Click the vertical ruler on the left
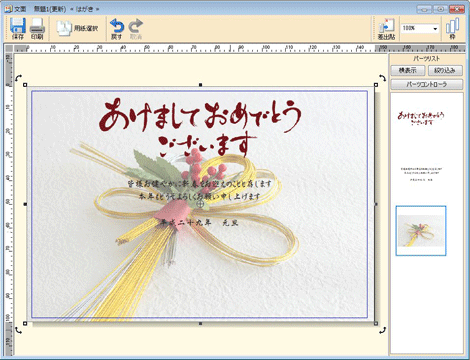The width and height of the screenshot is (470, 360). point(9,204)
